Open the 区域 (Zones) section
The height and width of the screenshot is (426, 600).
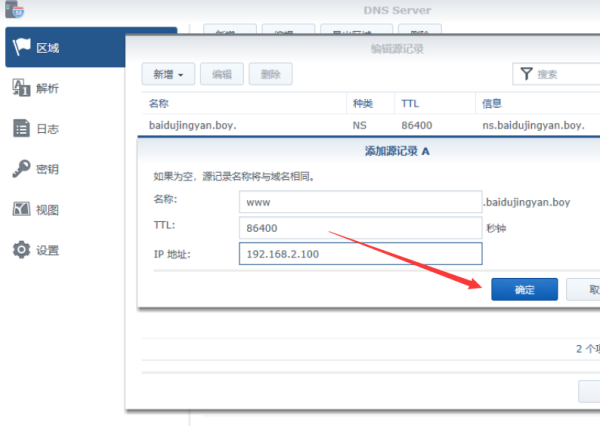click(x=65, y=47)
